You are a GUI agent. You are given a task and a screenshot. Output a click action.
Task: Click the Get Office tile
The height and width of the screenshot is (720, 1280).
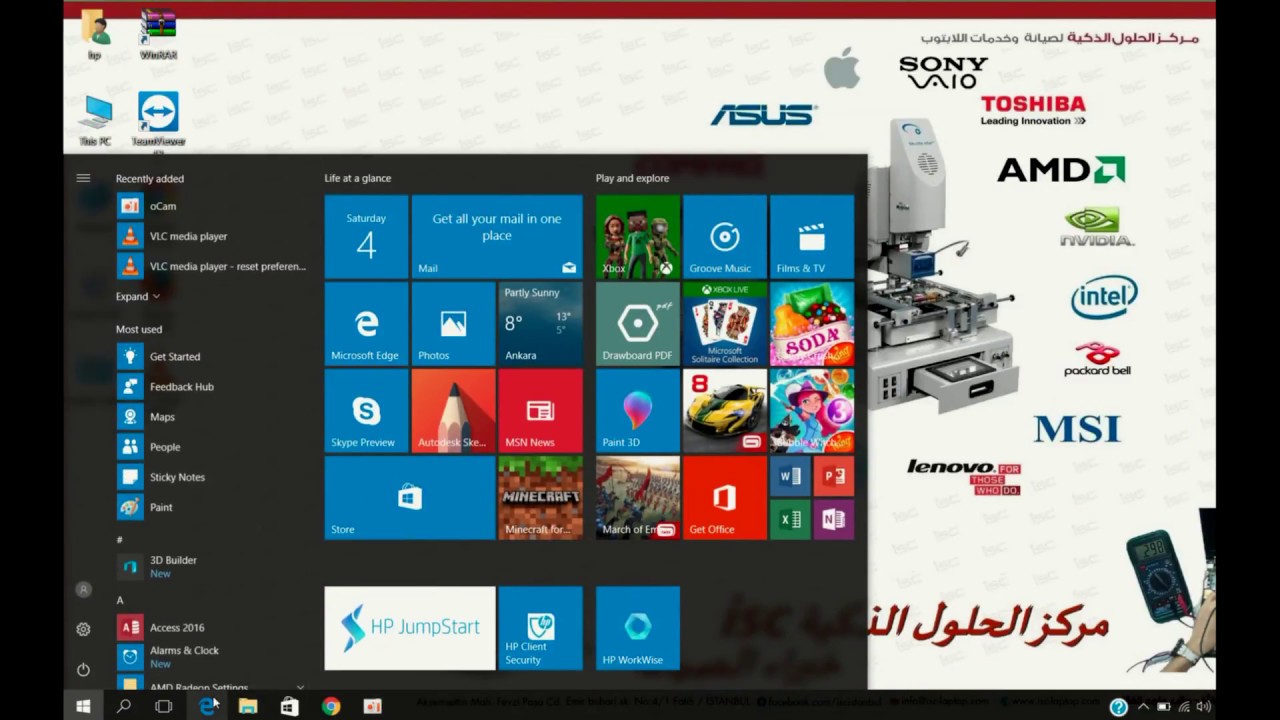coord(724,497)
